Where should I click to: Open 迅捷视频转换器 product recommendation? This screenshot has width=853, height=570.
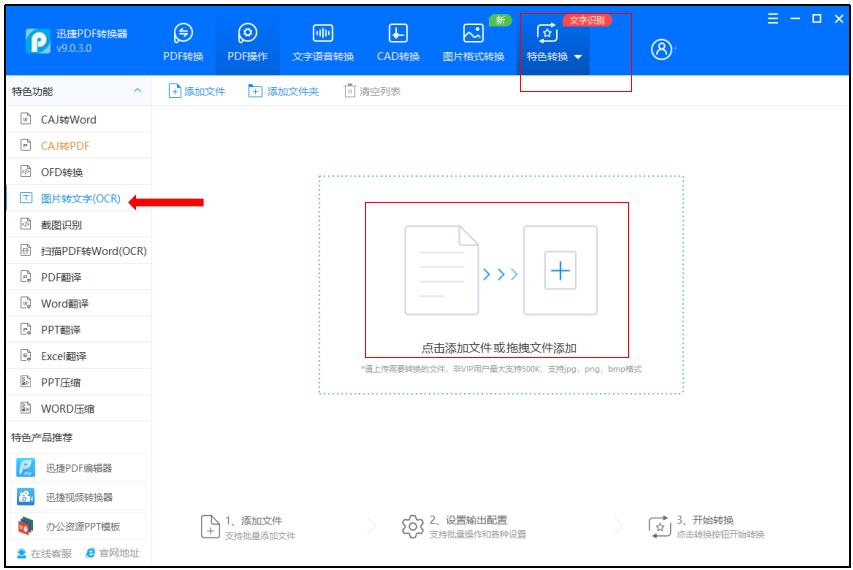click(78, 497)
